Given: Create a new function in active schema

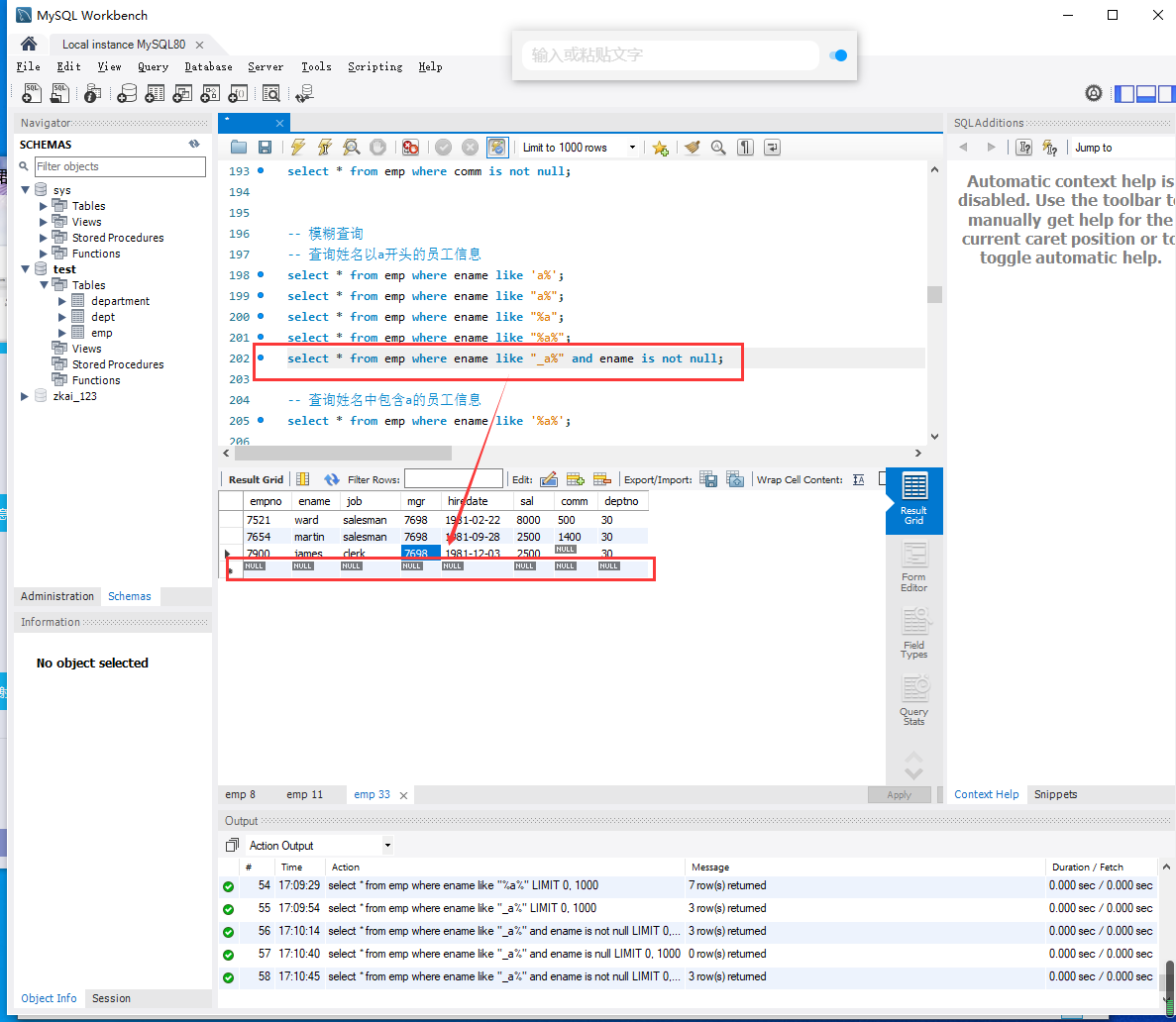Looking at the screenshot, I should pyautogui.click(x=238, y=93).
